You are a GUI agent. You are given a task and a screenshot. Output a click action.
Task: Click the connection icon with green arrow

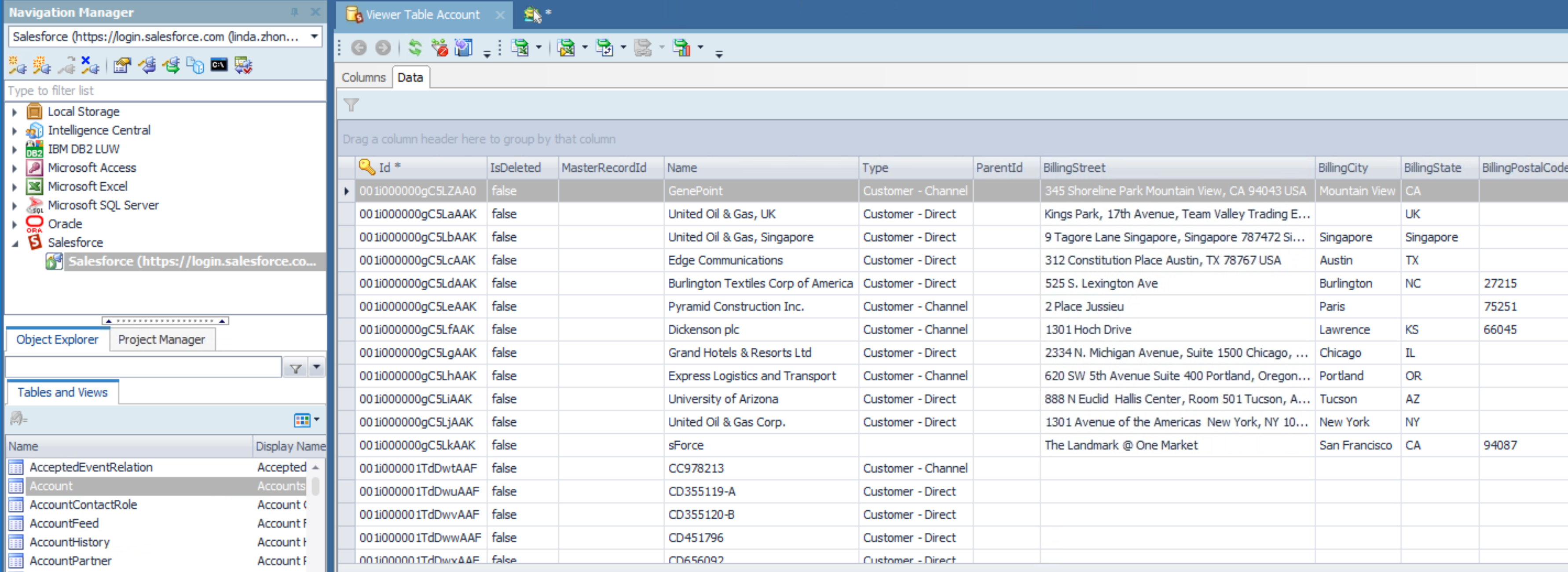pos(171,65)
